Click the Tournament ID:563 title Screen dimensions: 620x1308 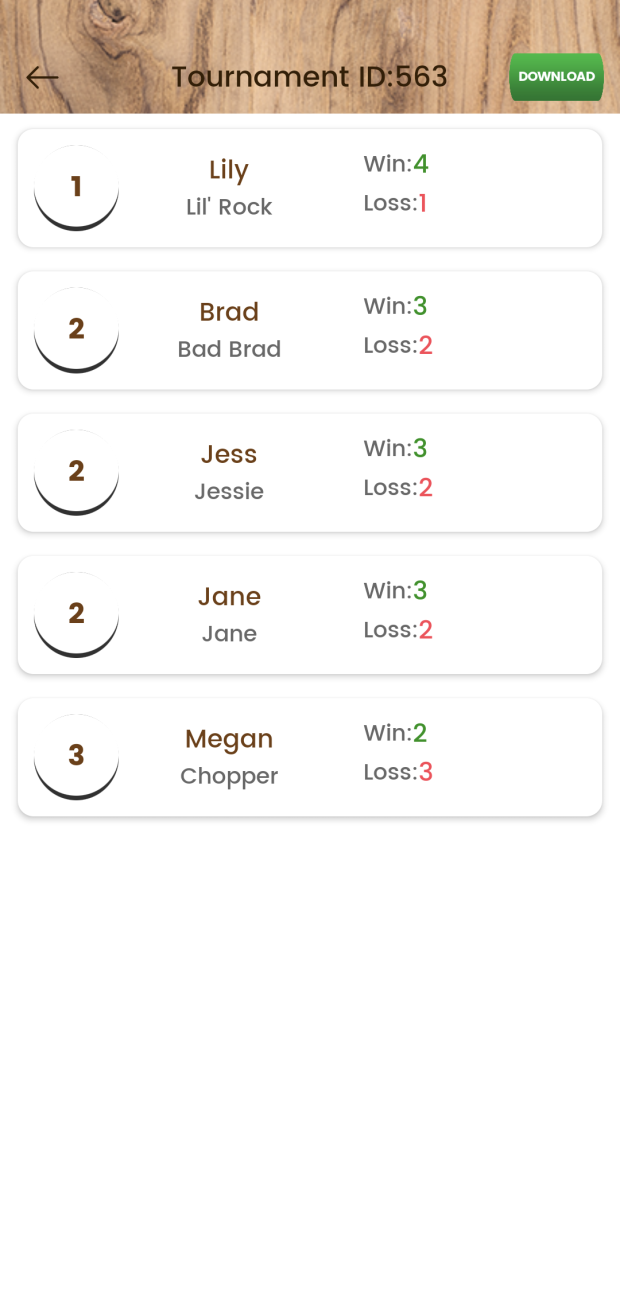click(309, 77)
